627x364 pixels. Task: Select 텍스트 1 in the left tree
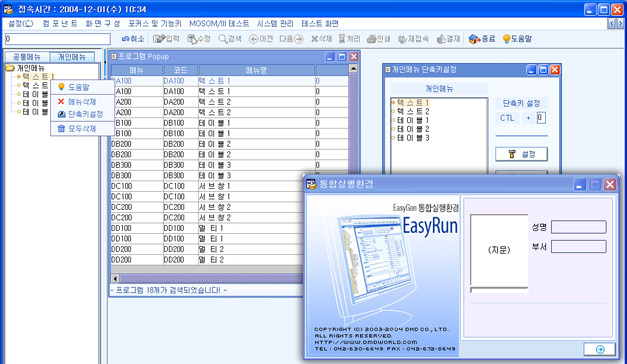(38, 76)
